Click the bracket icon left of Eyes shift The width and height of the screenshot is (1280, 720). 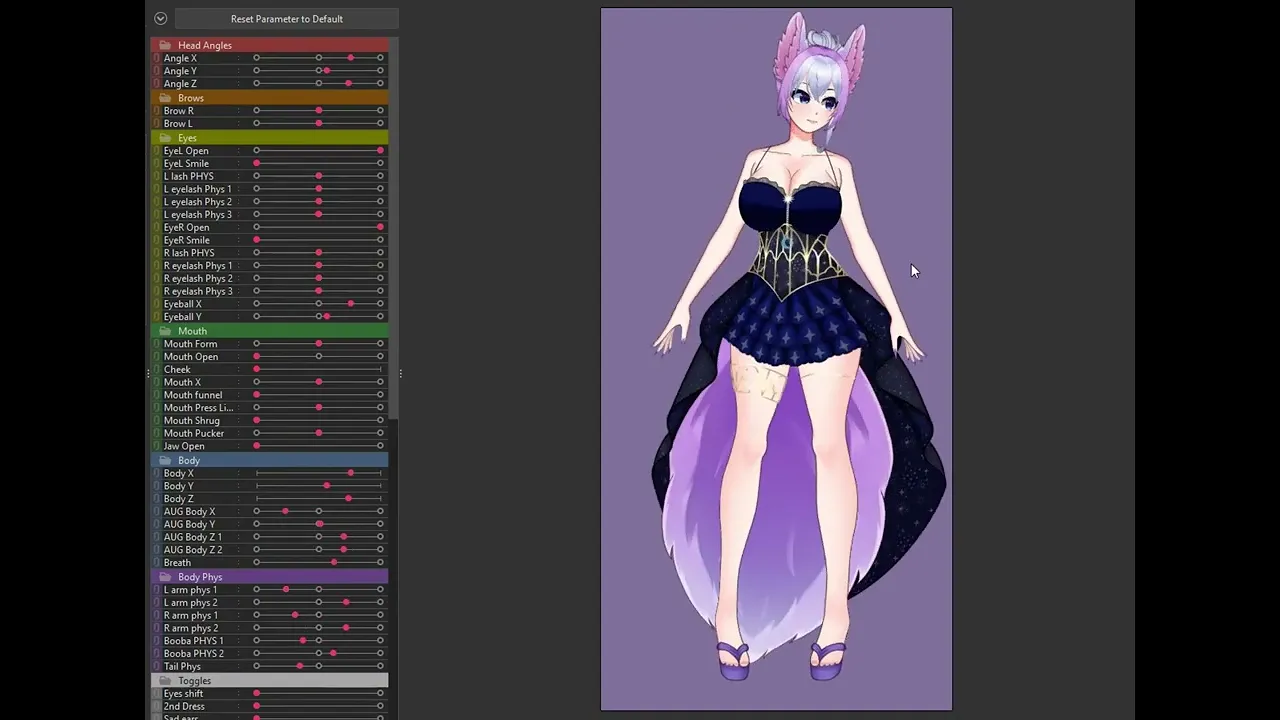(157, 694)
